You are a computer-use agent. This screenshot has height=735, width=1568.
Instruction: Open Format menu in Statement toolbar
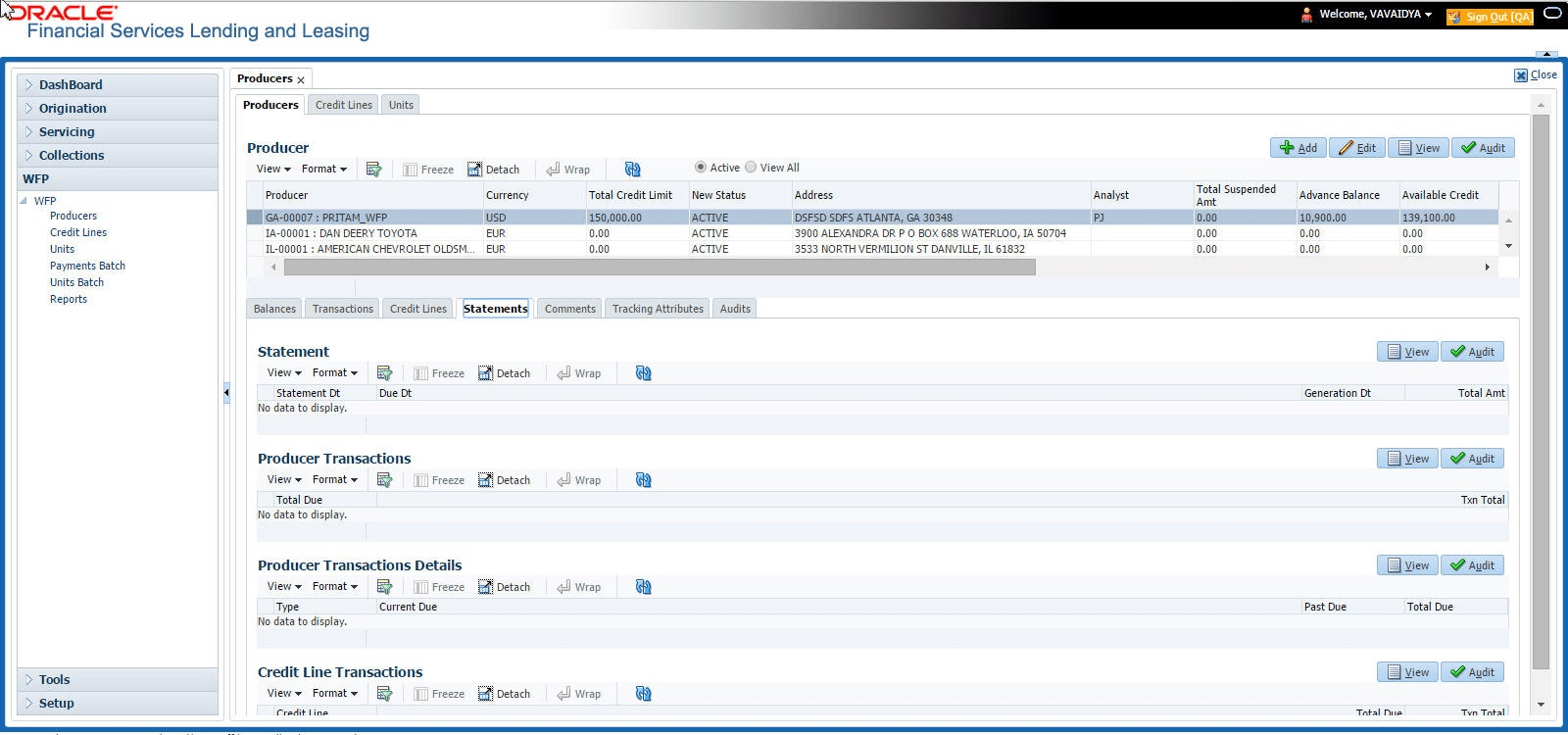click(335, 372)
